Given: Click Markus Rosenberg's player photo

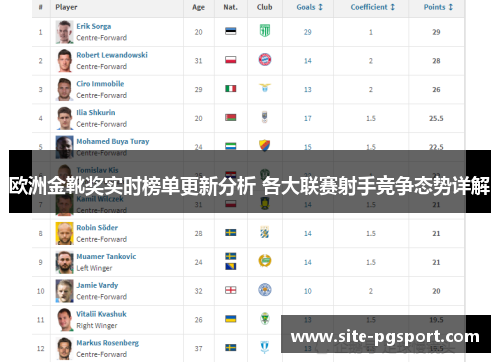Looking at the screenshot, I should pyautogui.click(x=64, y=349).
